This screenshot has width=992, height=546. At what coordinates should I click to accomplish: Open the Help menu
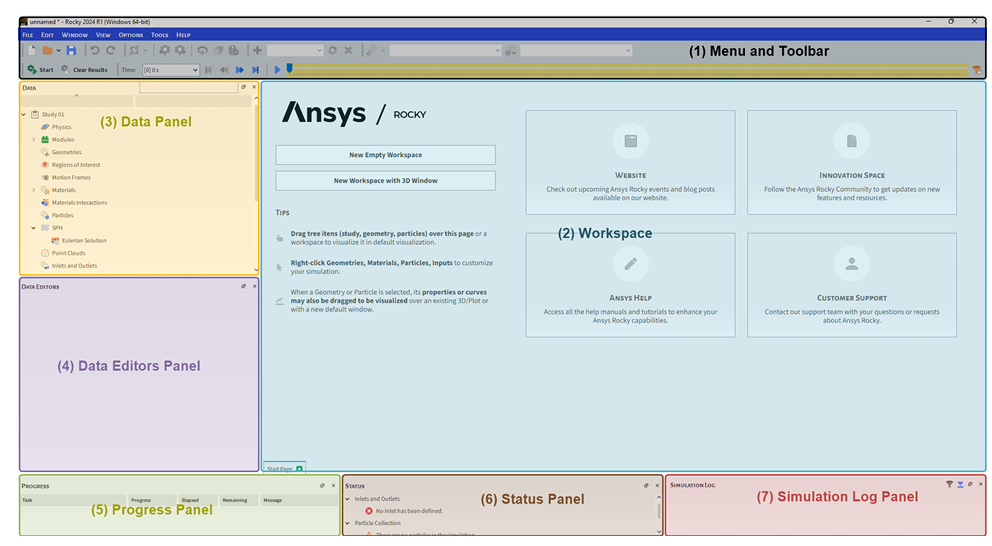(183, 35)
